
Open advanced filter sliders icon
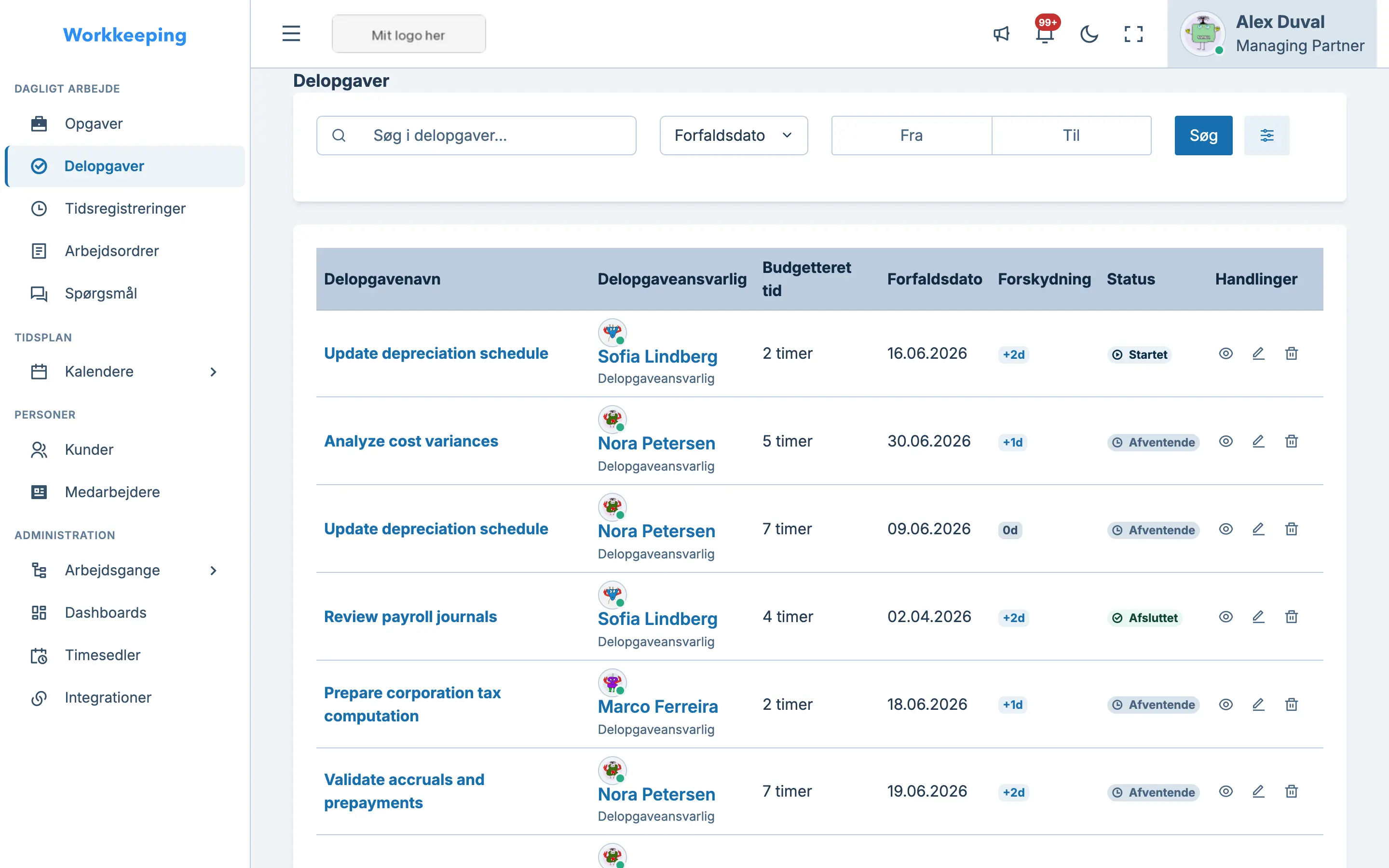tap(1267, 136)
